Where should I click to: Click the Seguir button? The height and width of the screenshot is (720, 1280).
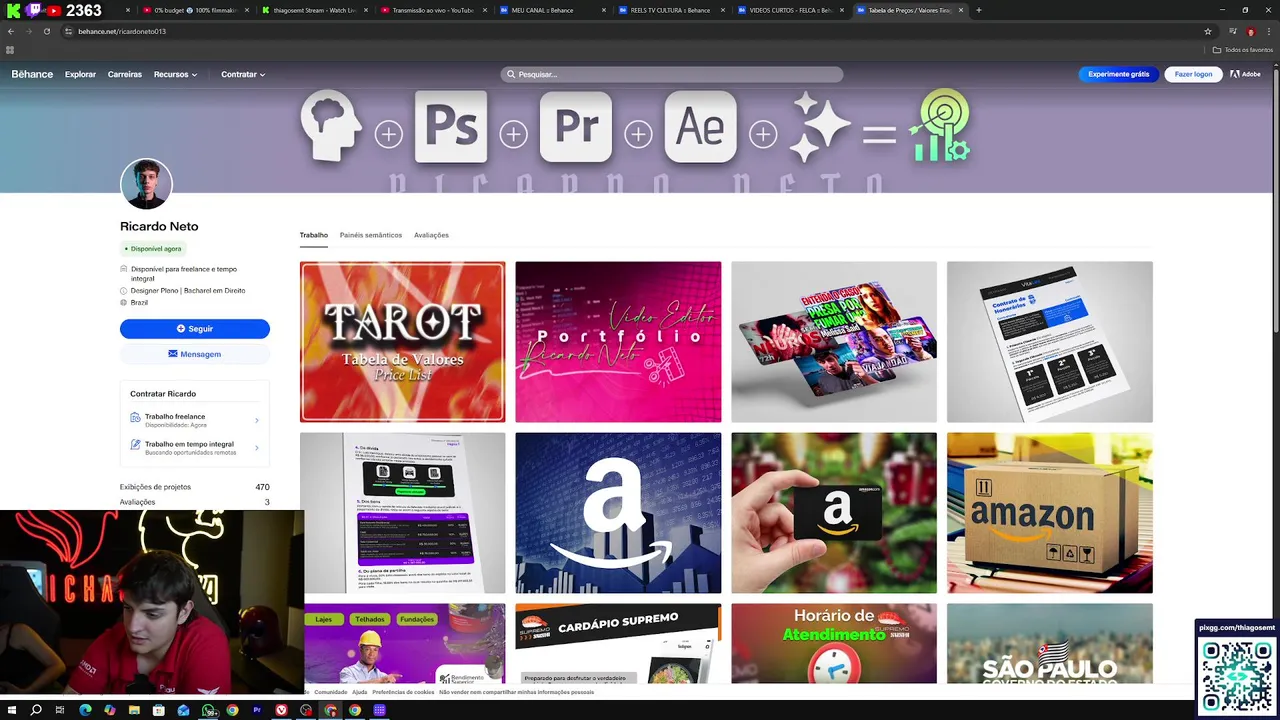(195, 328)
